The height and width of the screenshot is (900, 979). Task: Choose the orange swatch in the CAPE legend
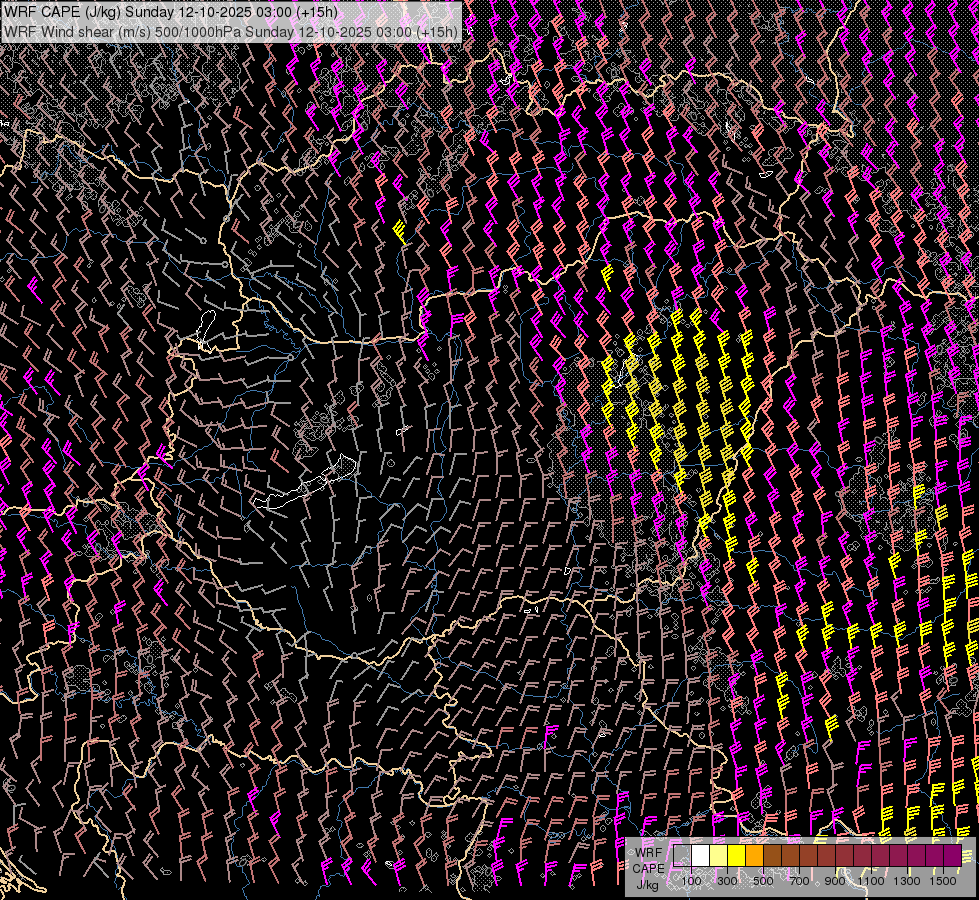point(754,855)
